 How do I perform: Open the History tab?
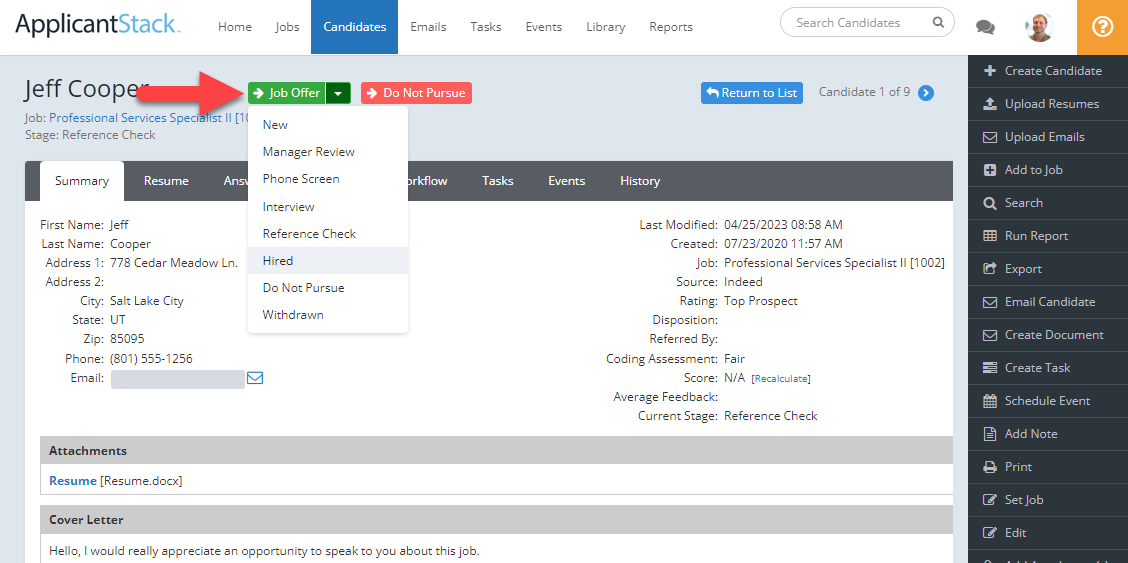[x=639, y=181]
